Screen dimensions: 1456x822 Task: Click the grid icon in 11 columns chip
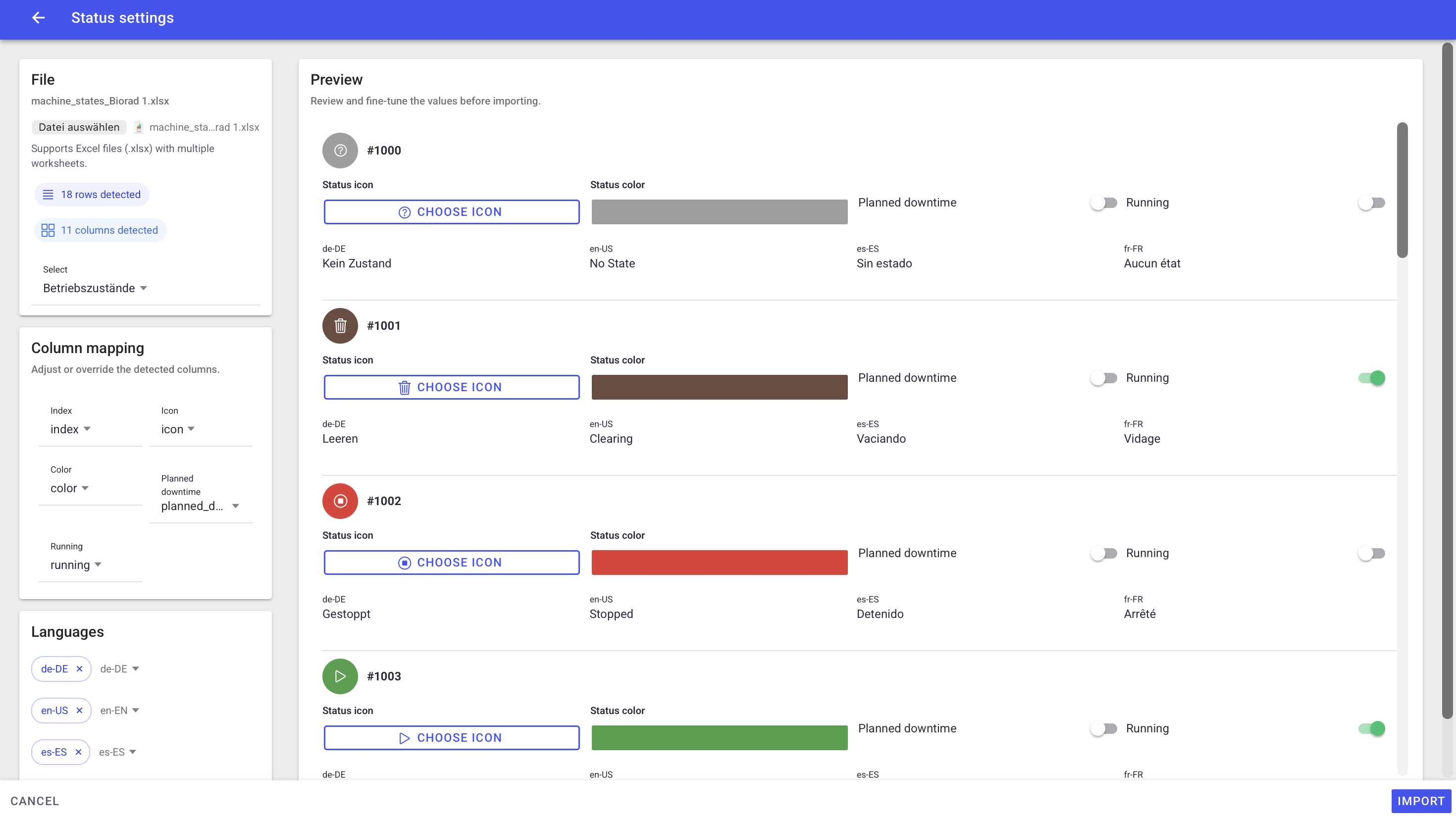pos(48,230)
